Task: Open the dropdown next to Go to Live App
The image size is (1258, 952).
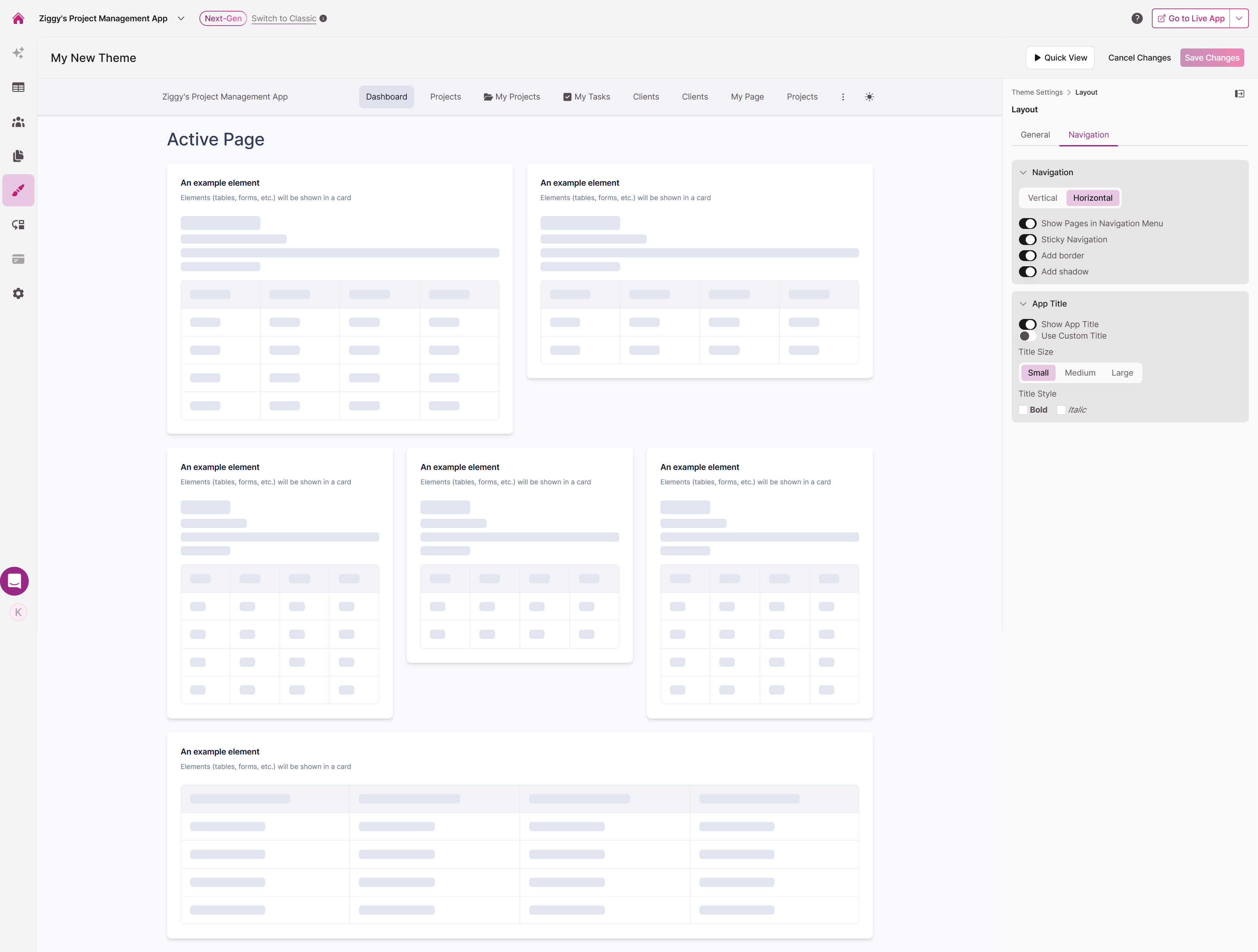Action: coord(1239,18)
